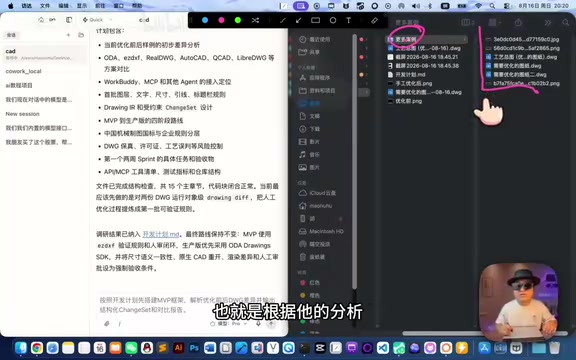Open the 文件 menu
Screen dimensions: 576x360
(x=45, y=6)
